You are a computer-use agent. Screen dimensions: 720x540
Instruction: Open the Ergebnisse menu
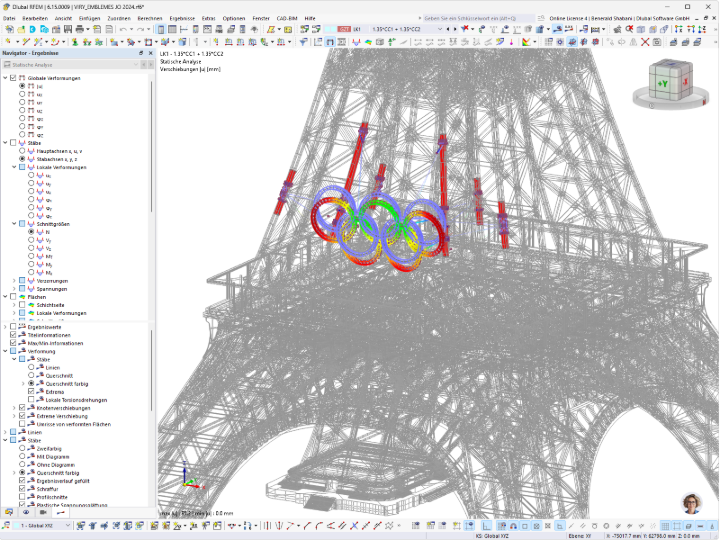pyautogui.click(x=182, y=18)
